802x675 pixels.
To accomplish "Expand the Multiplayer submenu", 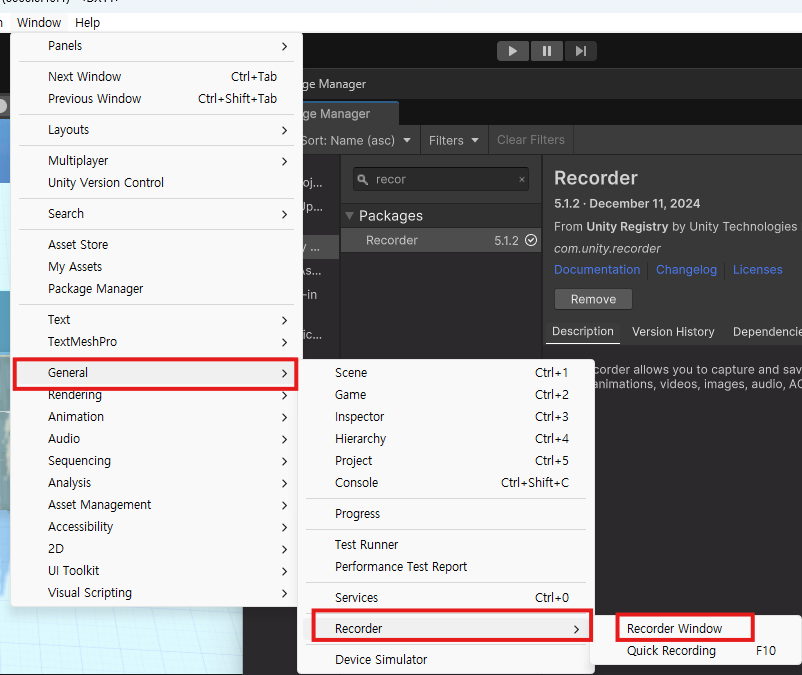I will (157, 161).
